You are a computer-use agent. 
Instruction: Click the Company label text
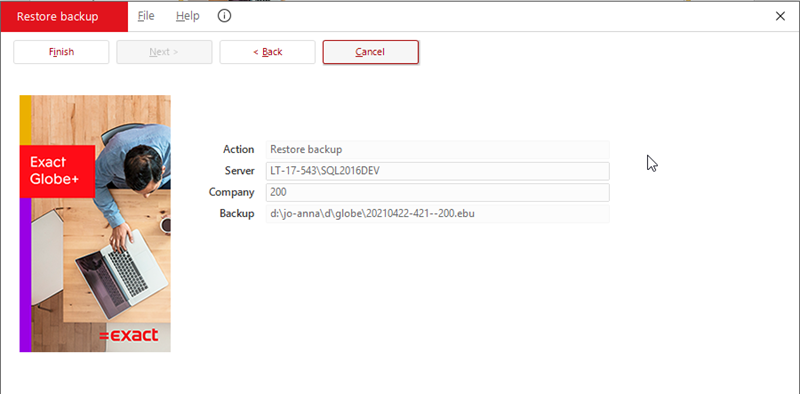232,192
